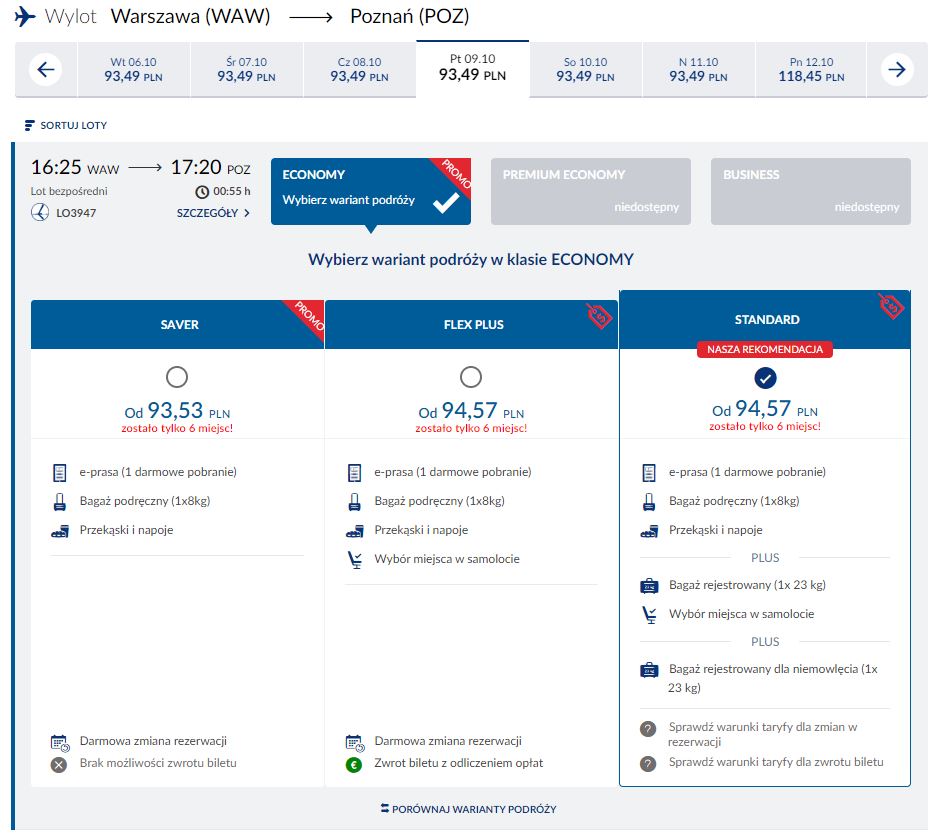The height and width of the screenshot is (833, 932).
Task: Click flight number LO3947
Action: (76, 213)
